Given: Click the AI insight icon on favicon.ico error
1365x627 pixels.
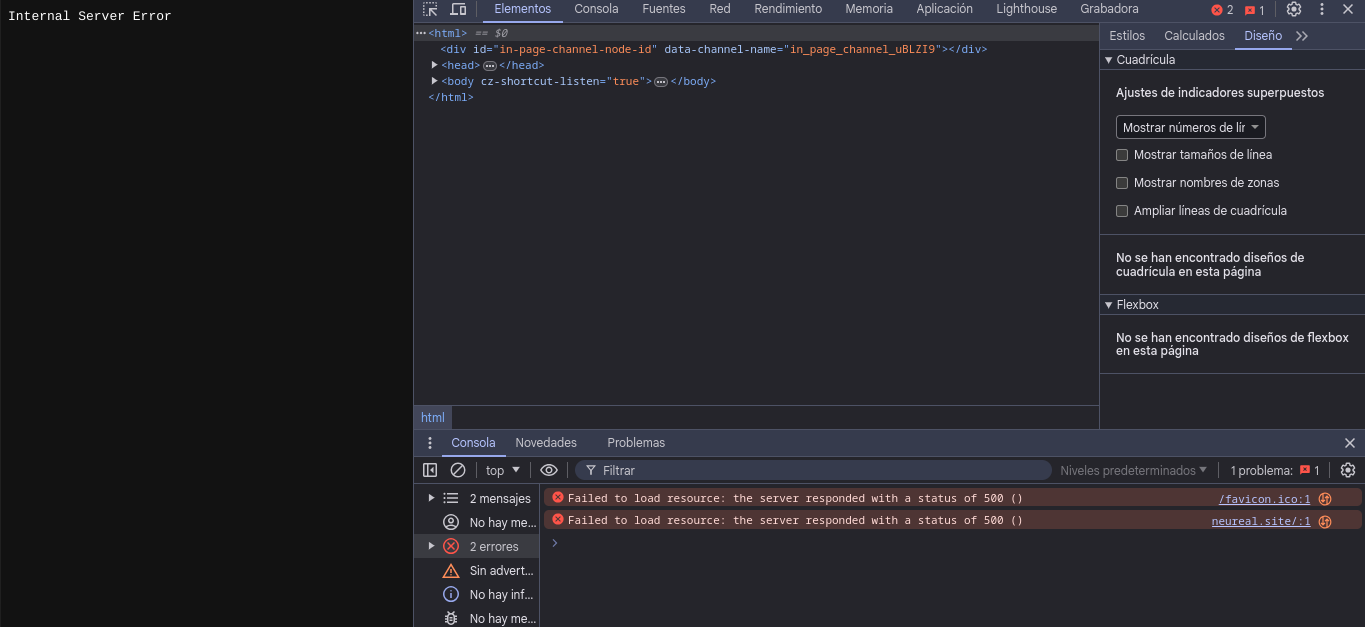Looking at the screenshot, I should [x=1325, y=499].
